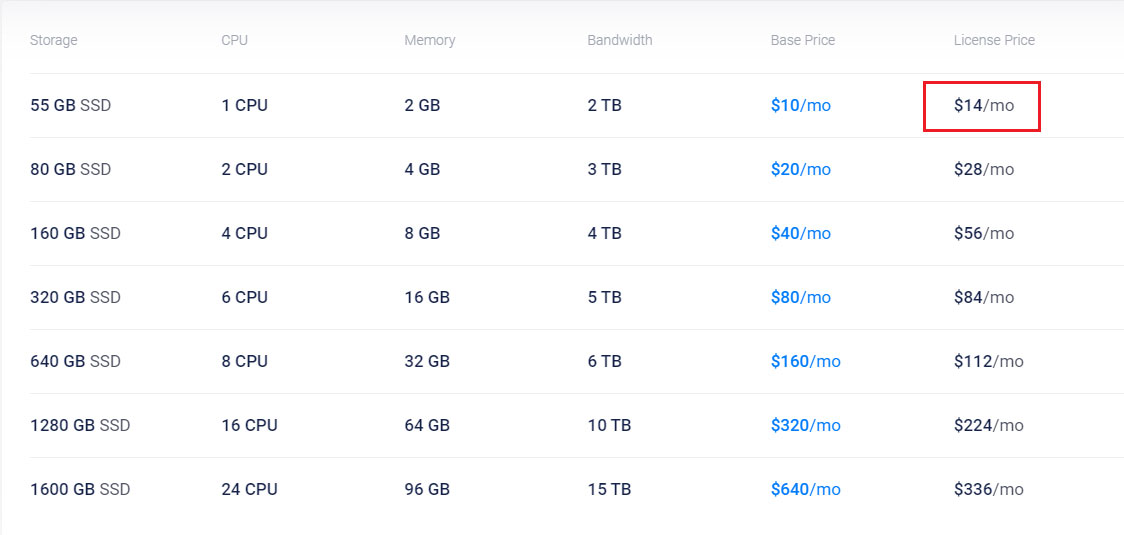
Task: Click the $14/mo license price
Action: 984,105
